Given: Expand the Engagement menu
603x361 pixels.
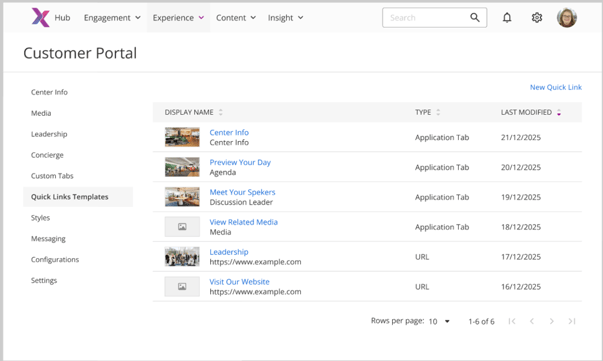Looking at the screenshot, I should click(112, 18).
